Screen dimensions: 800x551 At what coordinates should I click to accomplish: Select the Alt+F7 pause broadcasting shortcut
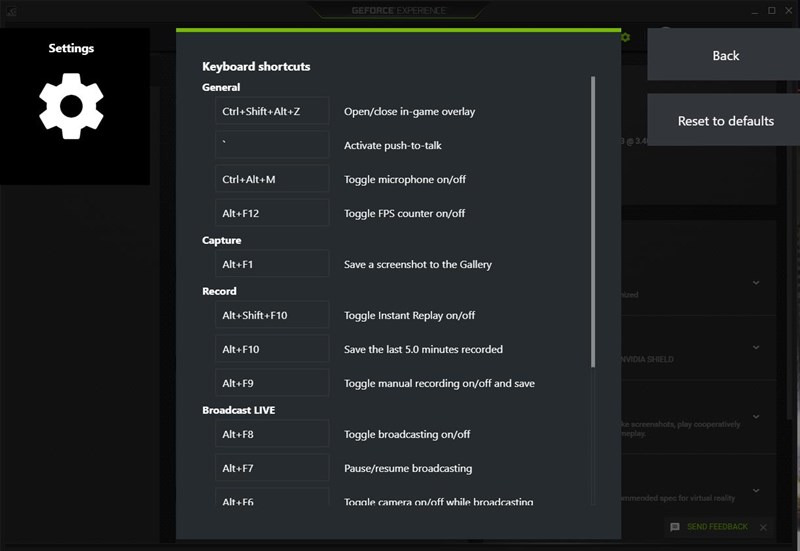(x=272, y=468)
